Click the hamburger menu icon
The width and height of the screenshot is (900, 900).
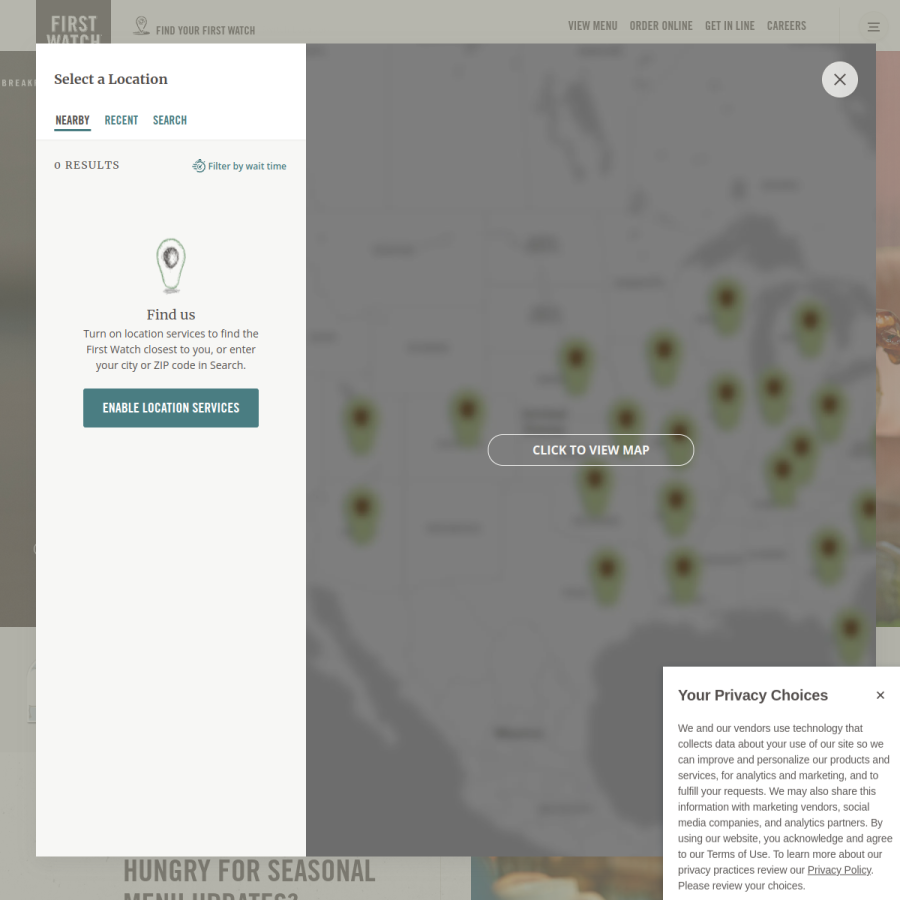pos(873,27)
